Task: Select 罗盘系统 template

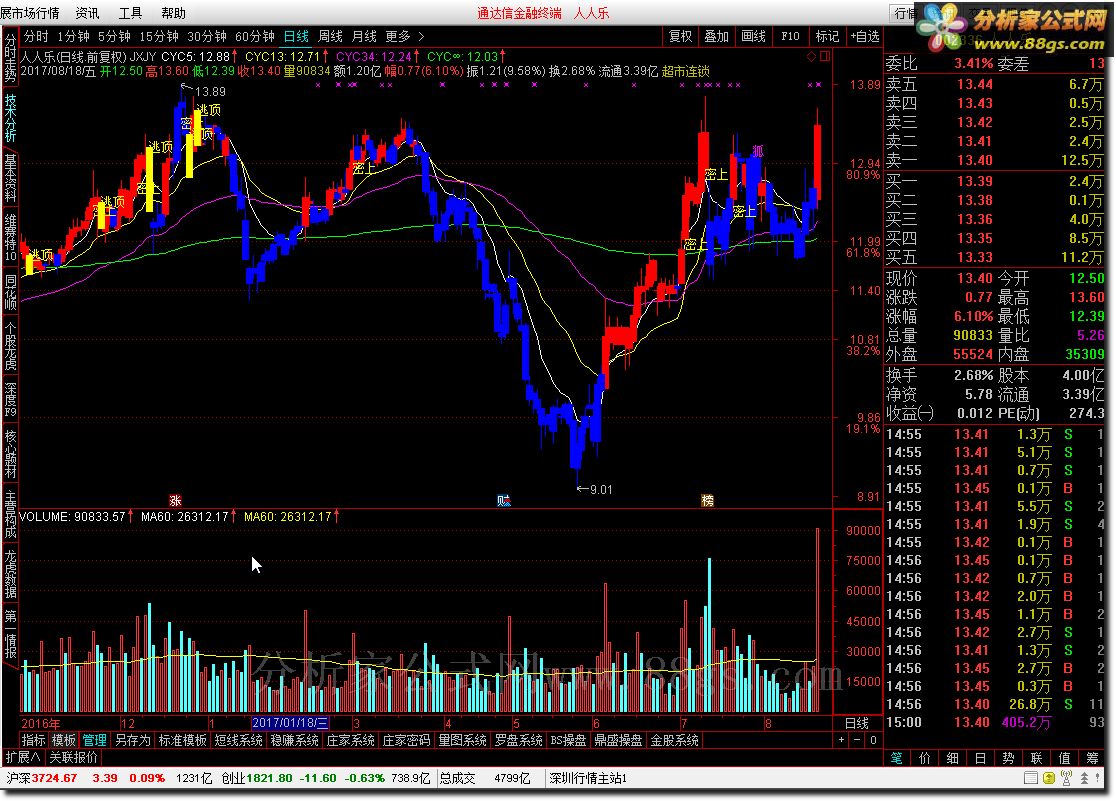Action: point(519,740)
